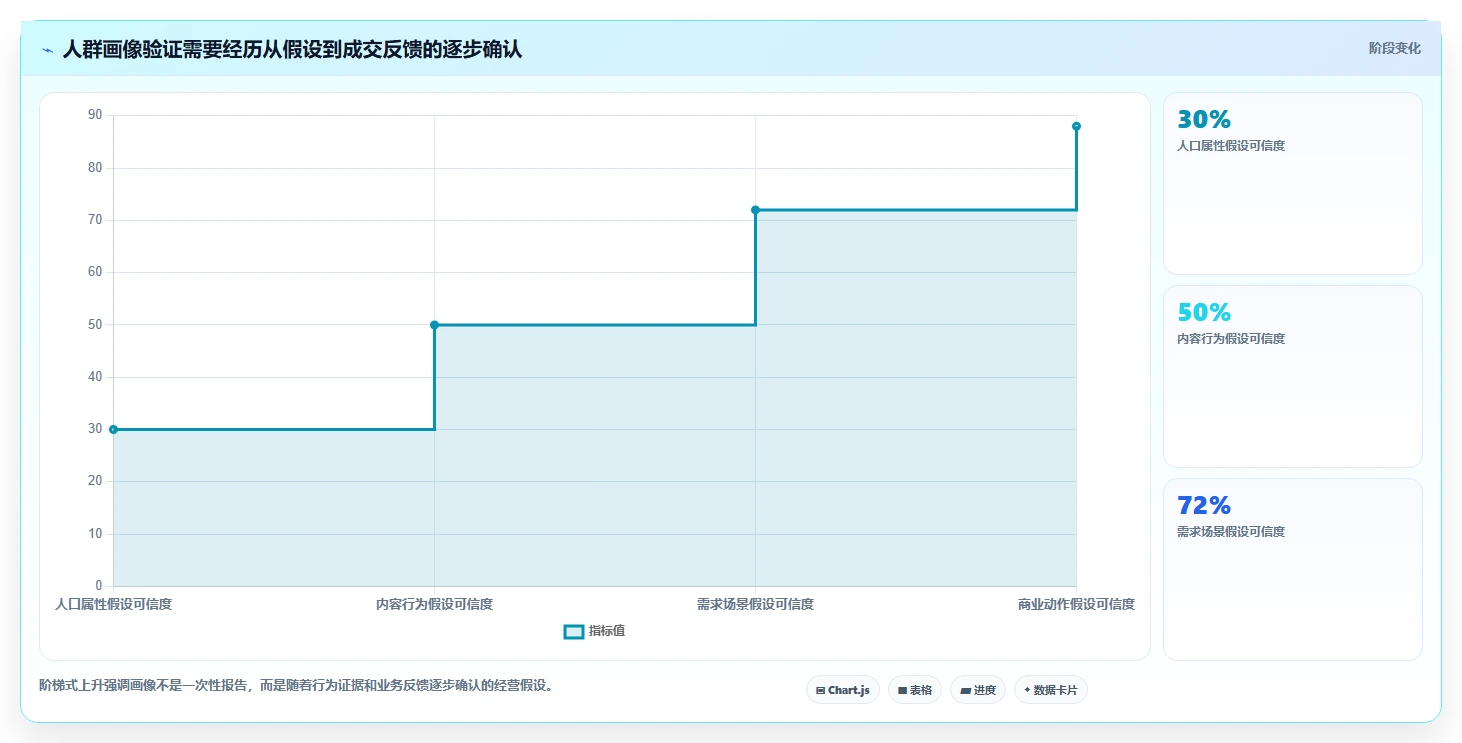Viewport: 1462px width, 743px height.
Task: Click the 50% value text
Action: pyautogui.click(x=1204, y=312)
